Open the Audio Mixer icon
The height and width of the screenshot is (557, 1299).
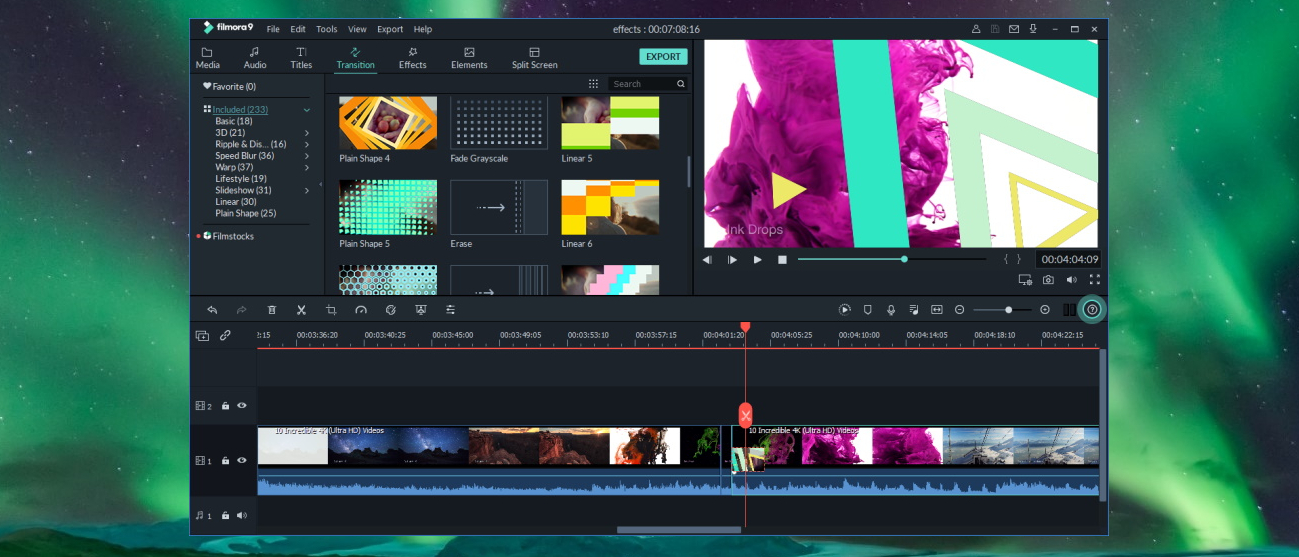[914, 310]
